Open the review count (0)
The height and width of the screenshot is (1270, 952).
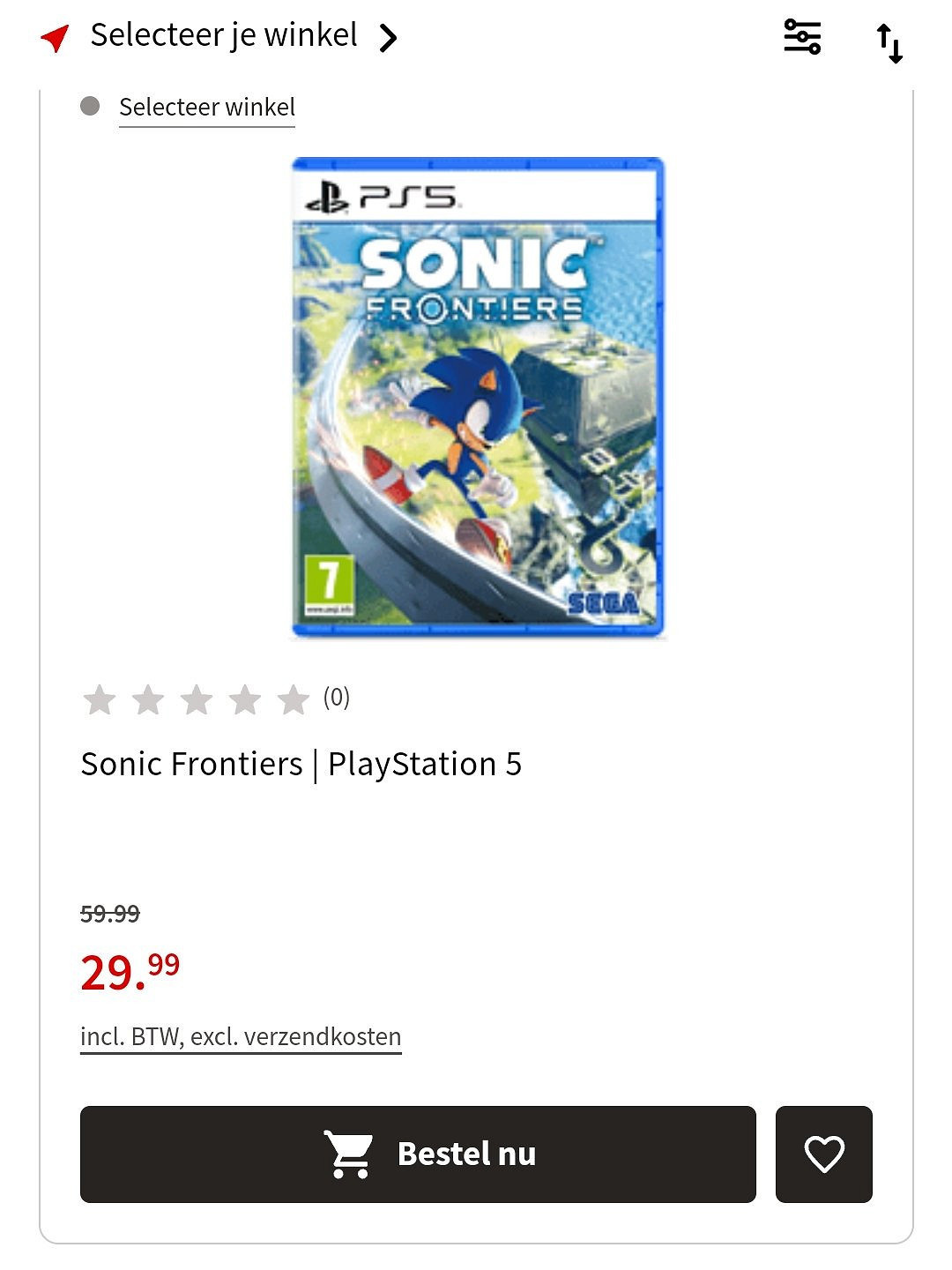(337, 698)
